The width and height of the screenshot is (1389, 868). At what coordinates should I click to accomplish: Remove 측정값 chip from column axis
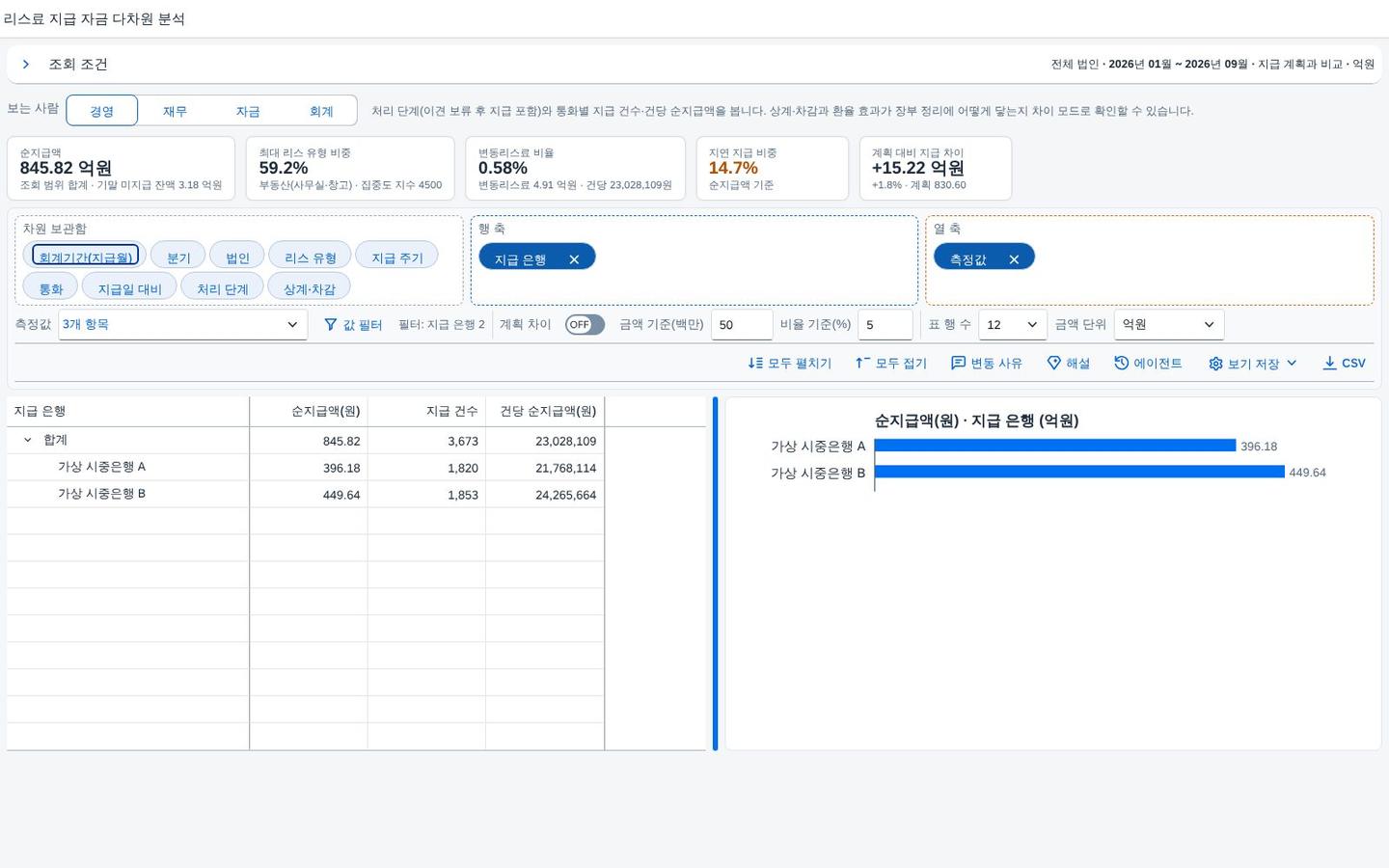point(1014,259)
